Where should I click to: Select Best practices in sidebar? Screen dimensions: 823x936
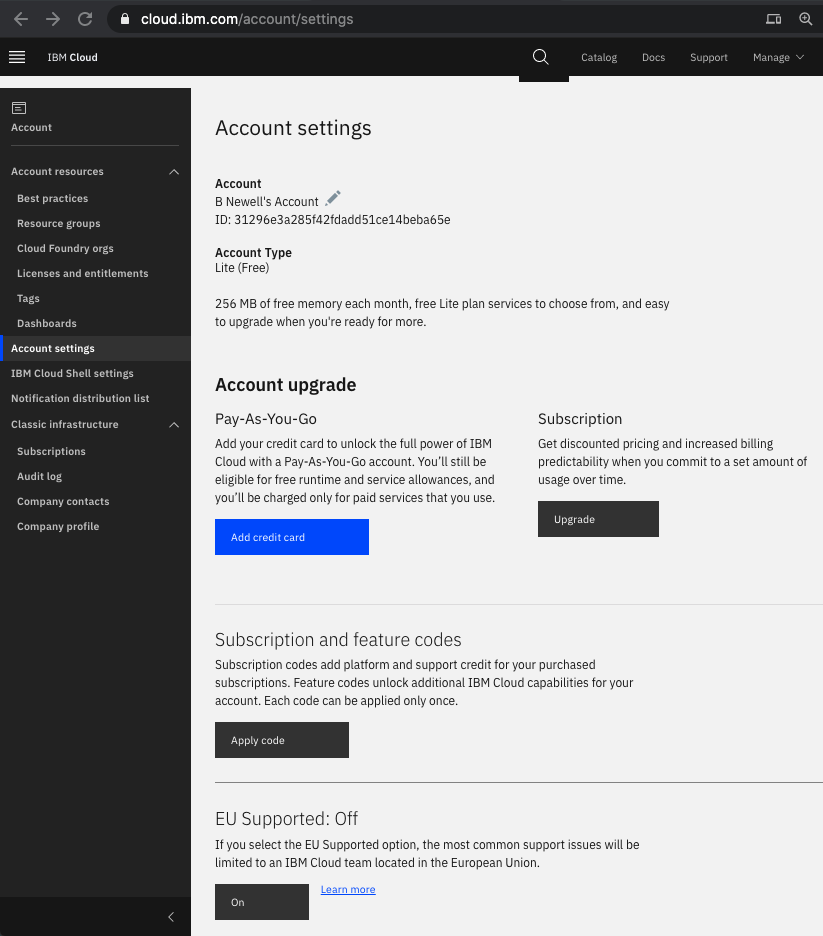(53, 198)
